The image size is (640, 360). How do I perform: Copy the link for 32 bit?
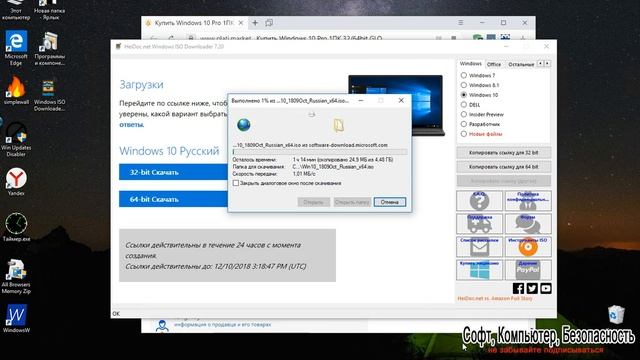click(x=504, y=153)
